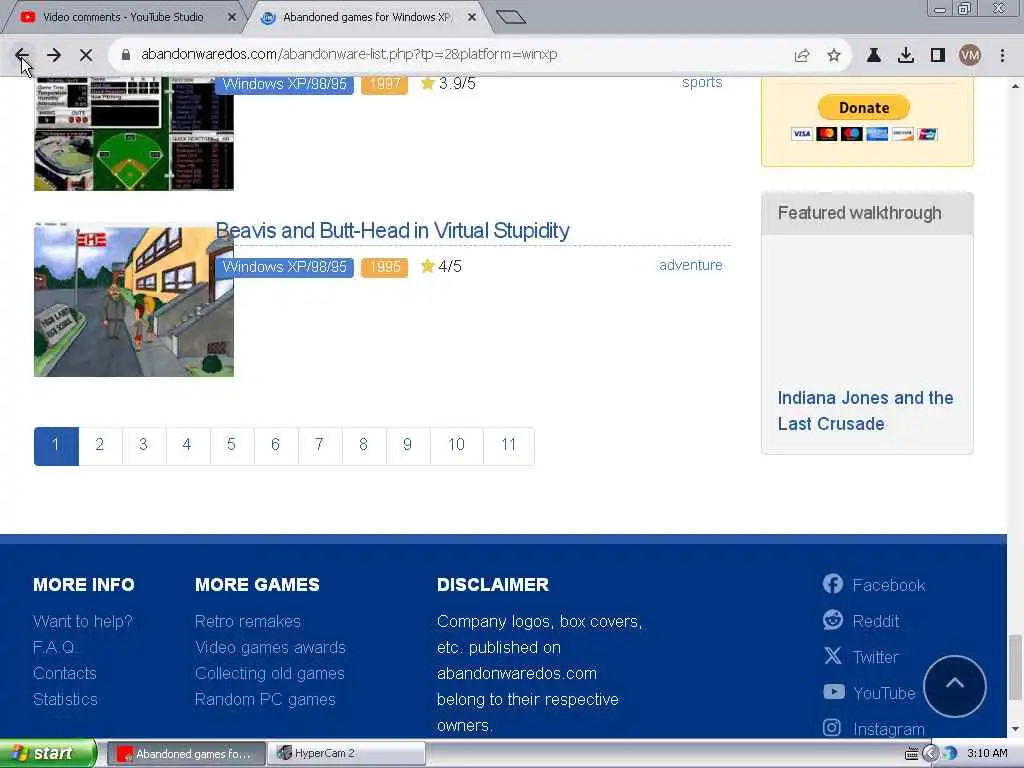Open the Retro remakes link
1024x768 pixels.
pyautogui.click(x=248, y=621)
